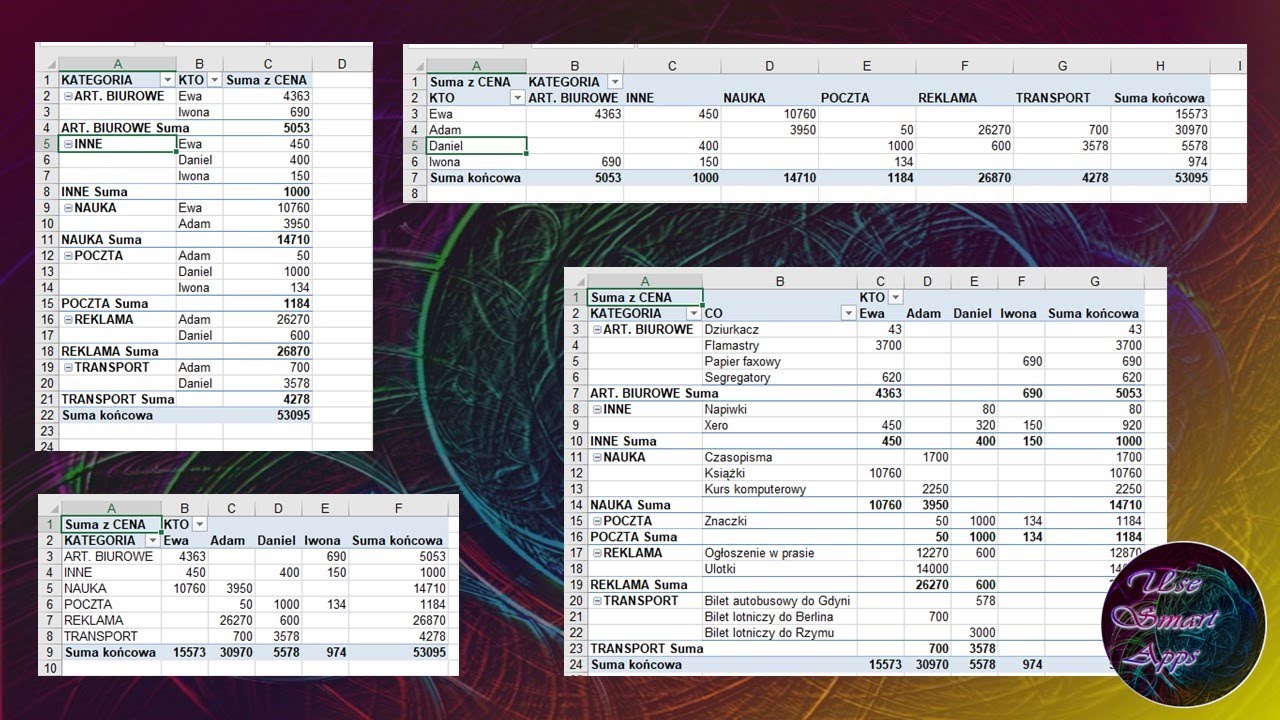Select the Ulotki cell
Image resolution: width=1280 pixels, height=720 pixels.
coord(780,570)
